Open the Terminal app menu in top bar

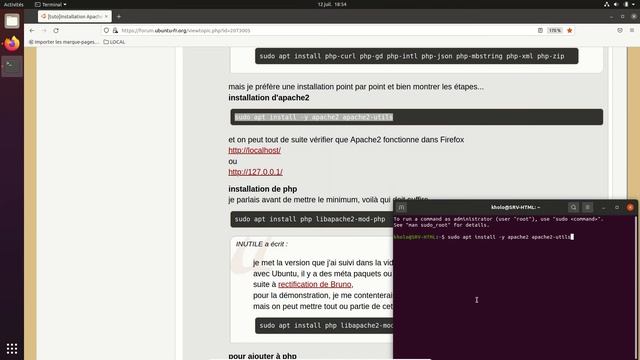(x=51, y=4)
